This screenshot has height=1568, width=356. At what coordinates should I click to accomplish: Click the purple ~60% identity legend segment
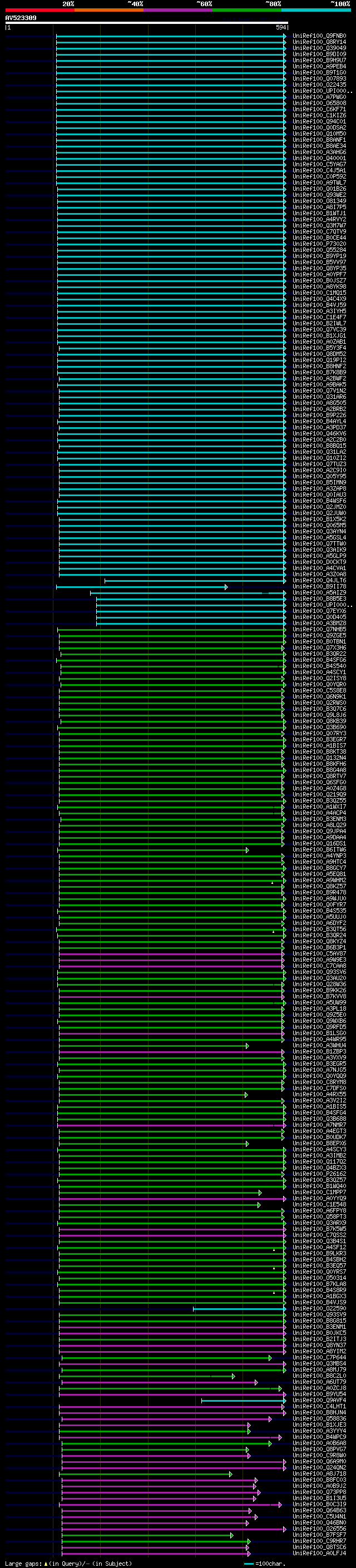[177, 10]
